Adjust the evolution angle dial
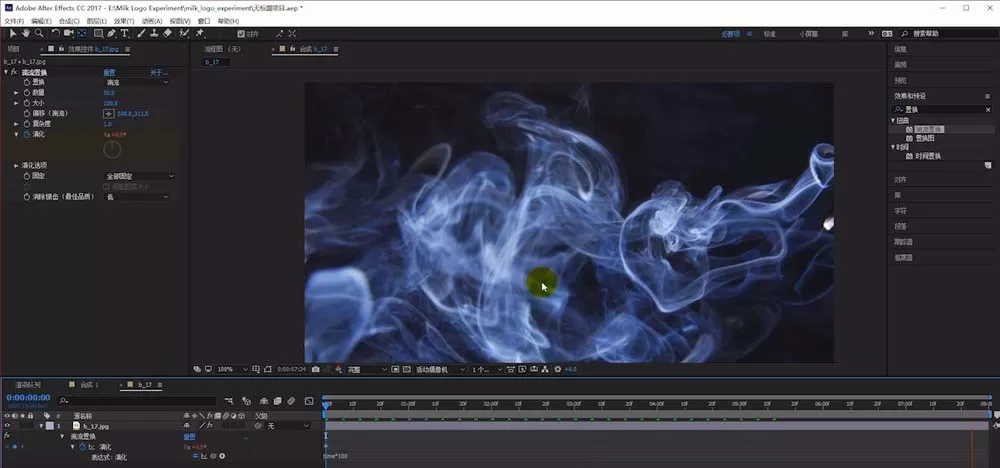The image size is (1000, 468). 112,149
